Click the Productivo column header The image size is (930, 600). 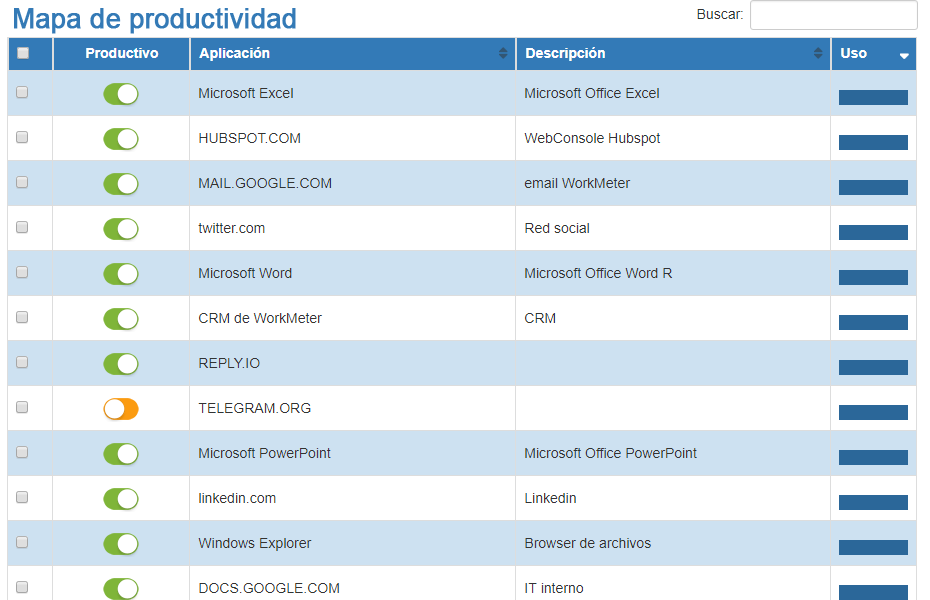122,54
